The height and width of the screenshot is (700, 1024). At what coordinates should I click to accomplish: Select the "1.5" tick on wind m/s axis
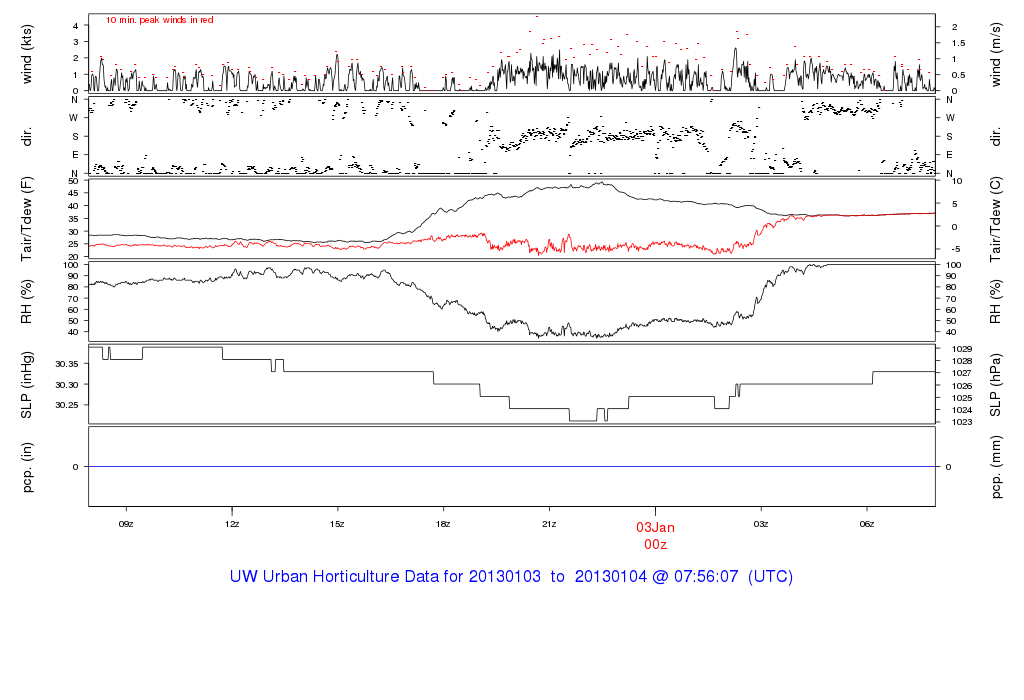click(958, 43)
